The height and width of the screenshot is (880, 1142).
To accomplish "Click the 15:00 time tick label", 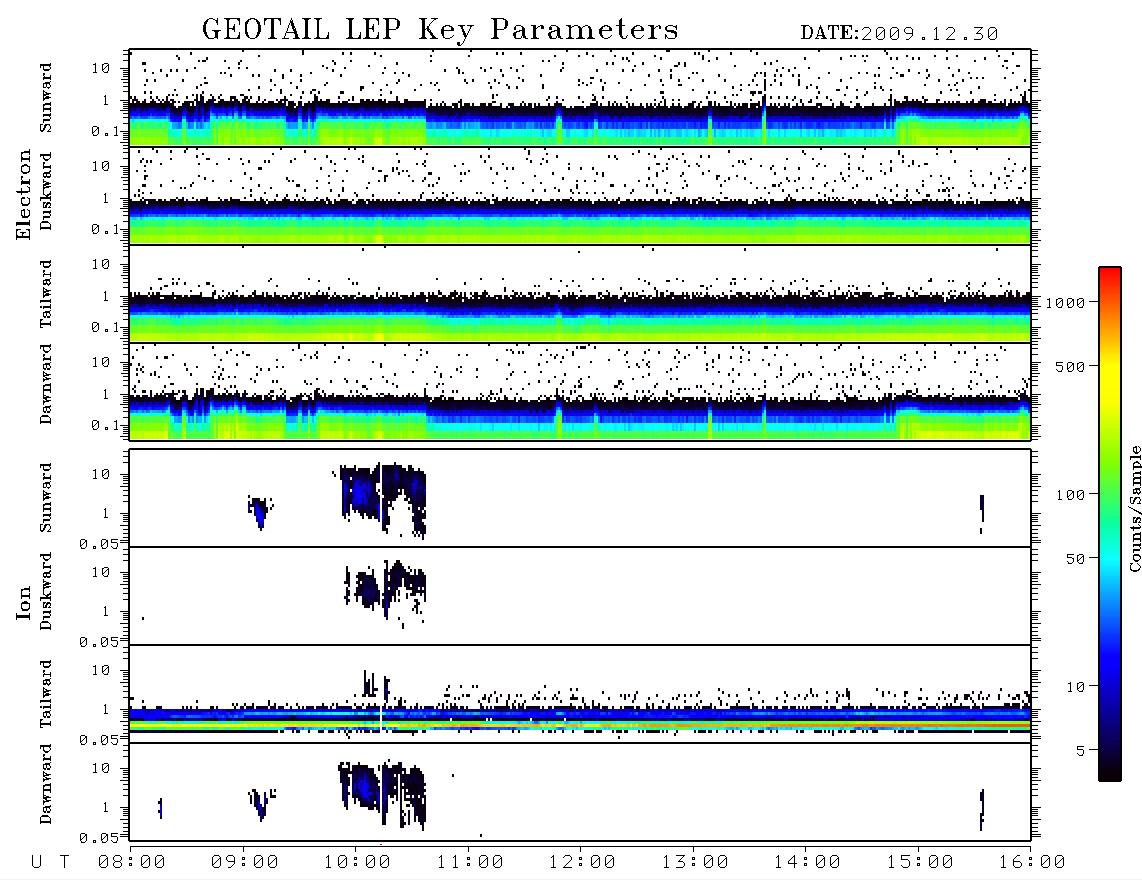I will 920,863.
